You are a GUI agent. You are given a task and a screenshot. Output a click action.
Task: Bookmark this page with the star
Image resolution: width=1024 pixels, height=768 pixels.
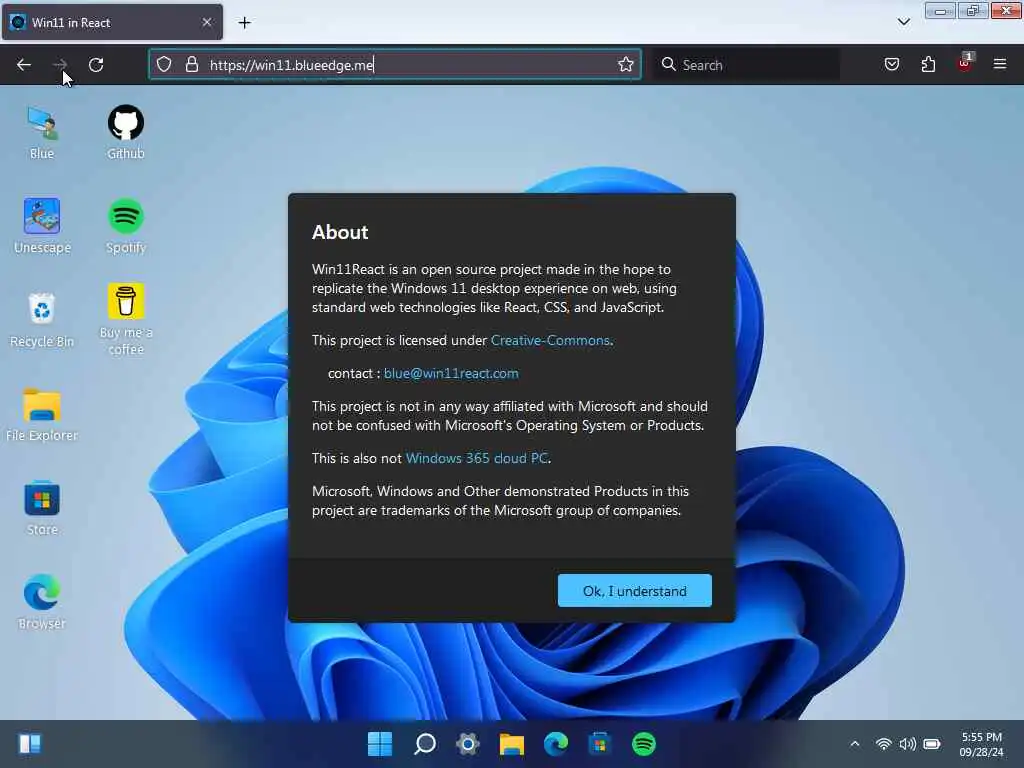[x=626, y=64]
